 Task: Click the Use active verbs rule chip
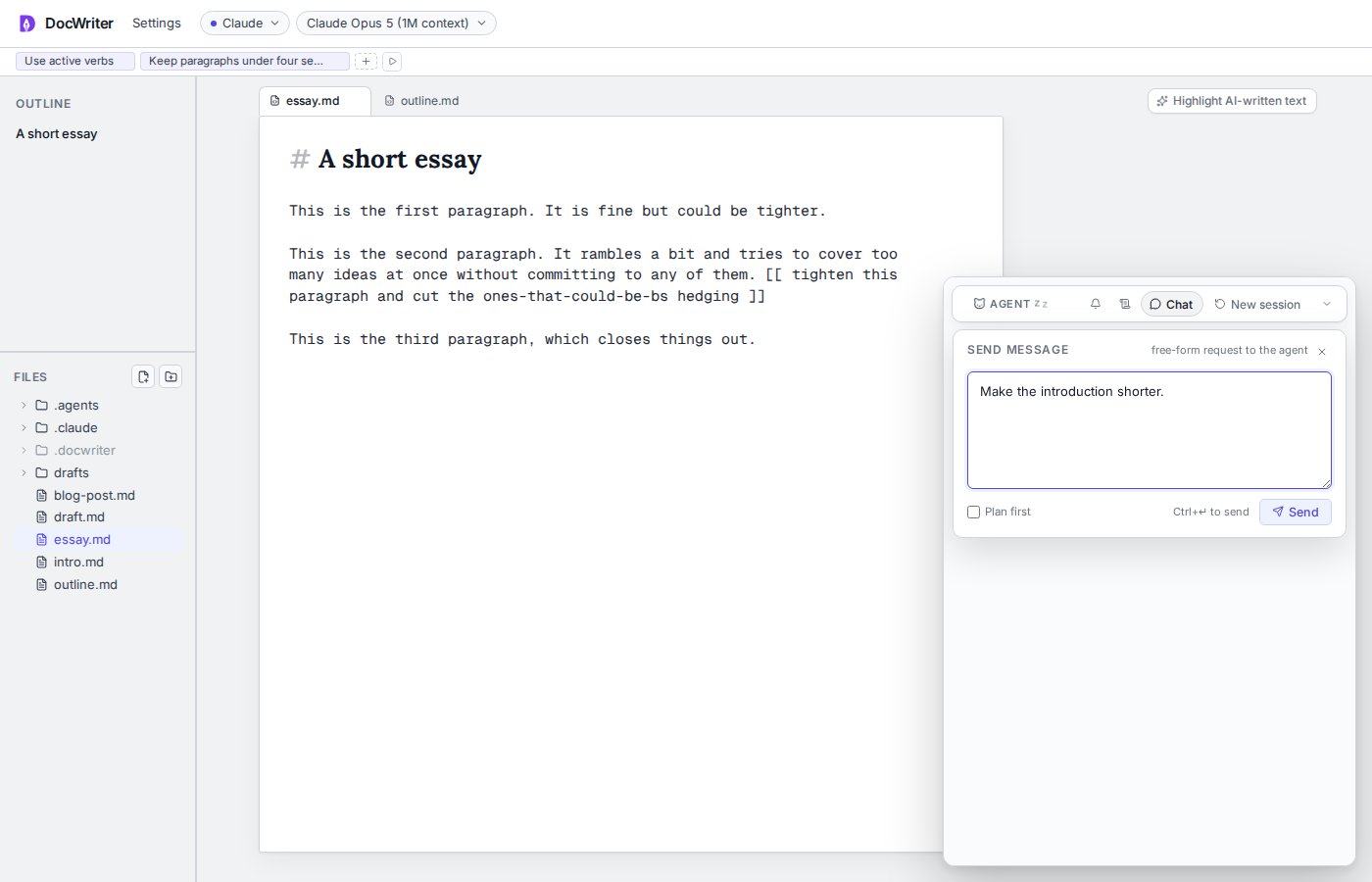pos(74,61)
